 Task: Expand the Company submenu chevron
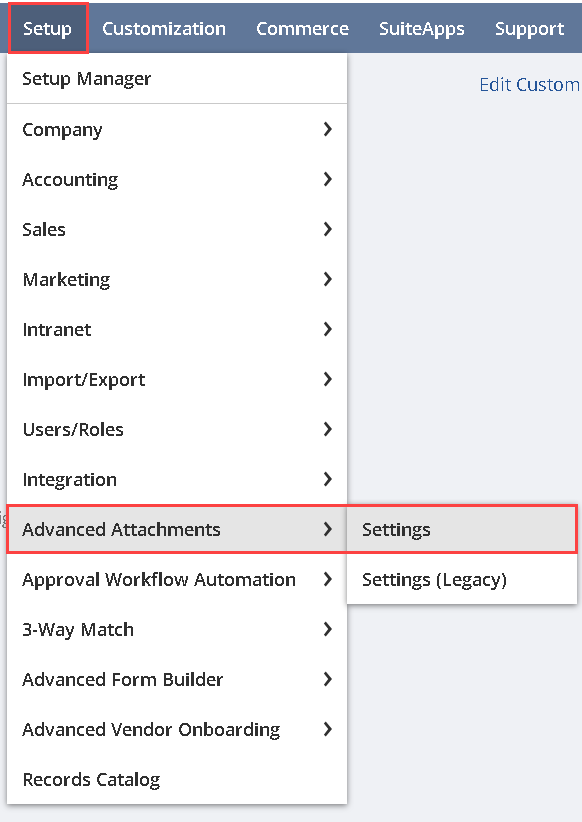[328, 129]
